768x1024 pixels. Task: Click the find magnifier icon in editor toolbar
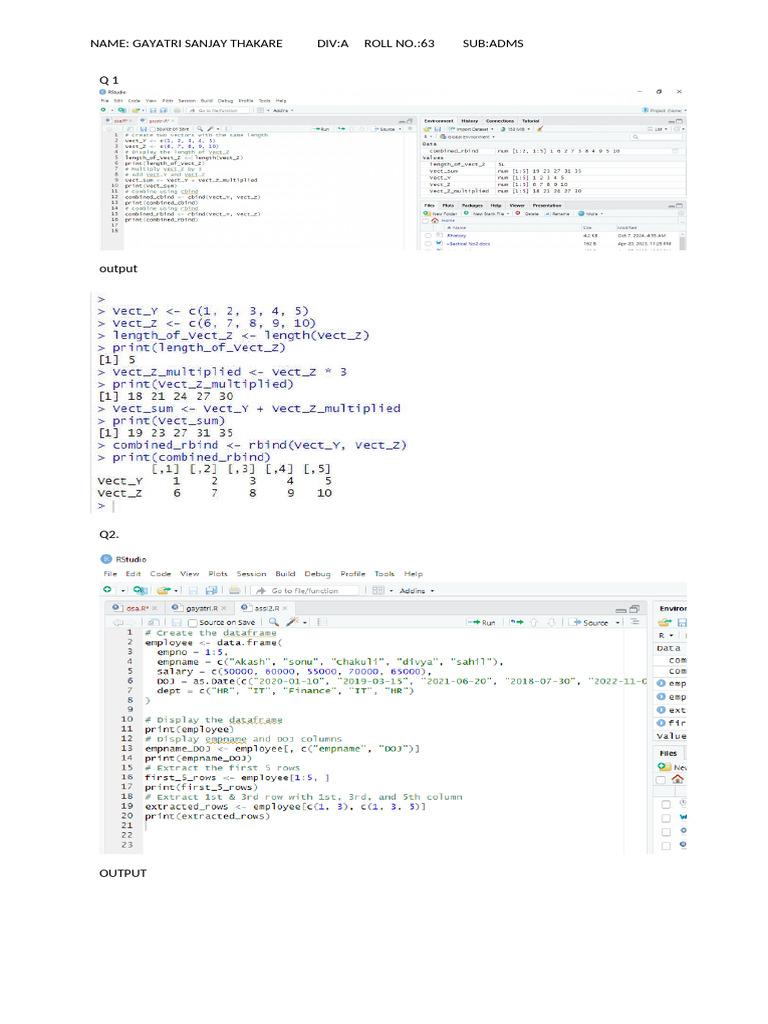272,622
